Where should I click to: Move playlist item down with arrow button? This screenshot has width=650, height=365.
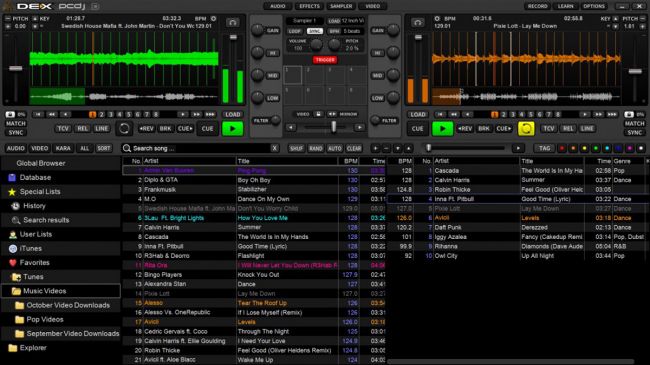pyautogui.click(x=397, y=148)
